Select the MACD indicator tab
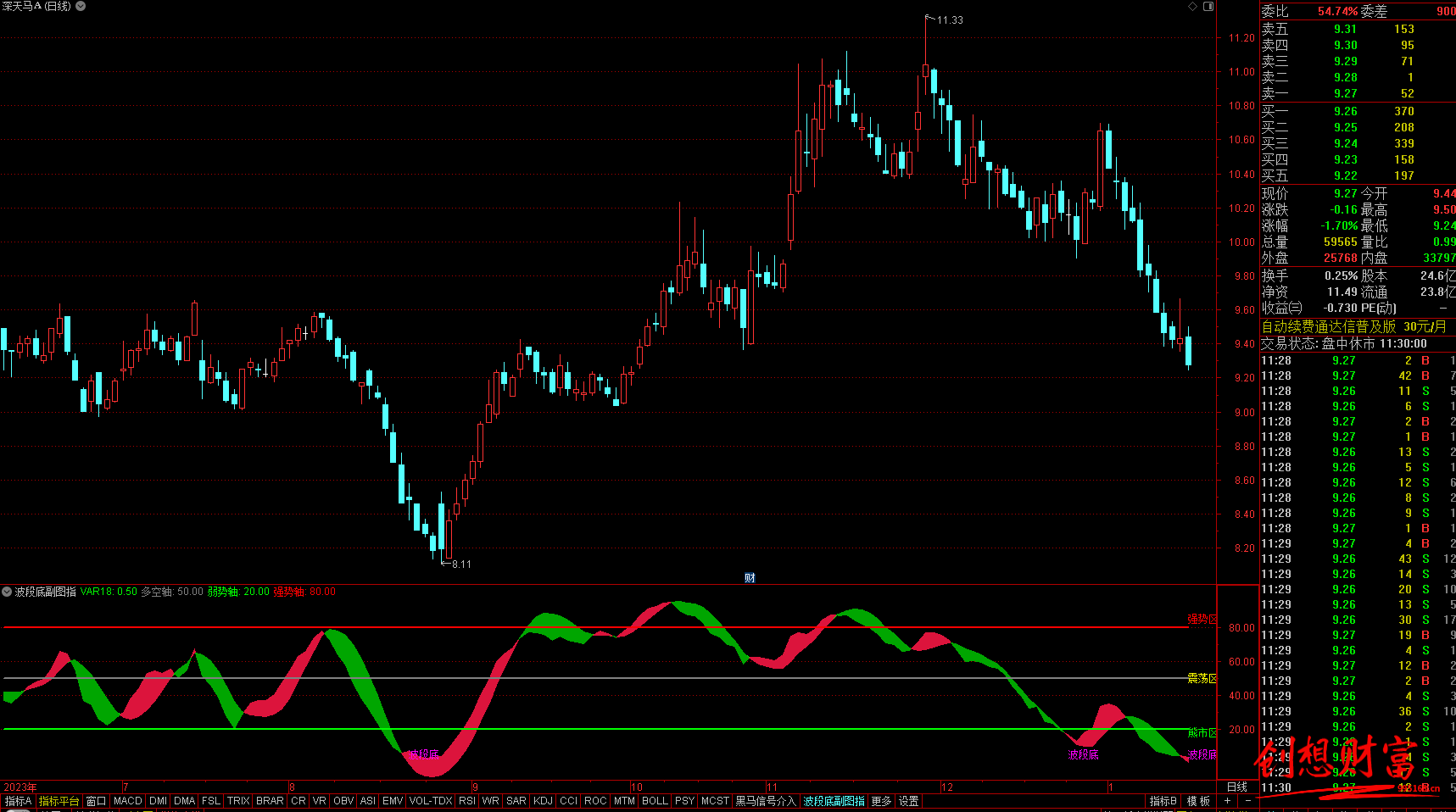The width and height of the screenshot is (1456, 812). [128, 801]
